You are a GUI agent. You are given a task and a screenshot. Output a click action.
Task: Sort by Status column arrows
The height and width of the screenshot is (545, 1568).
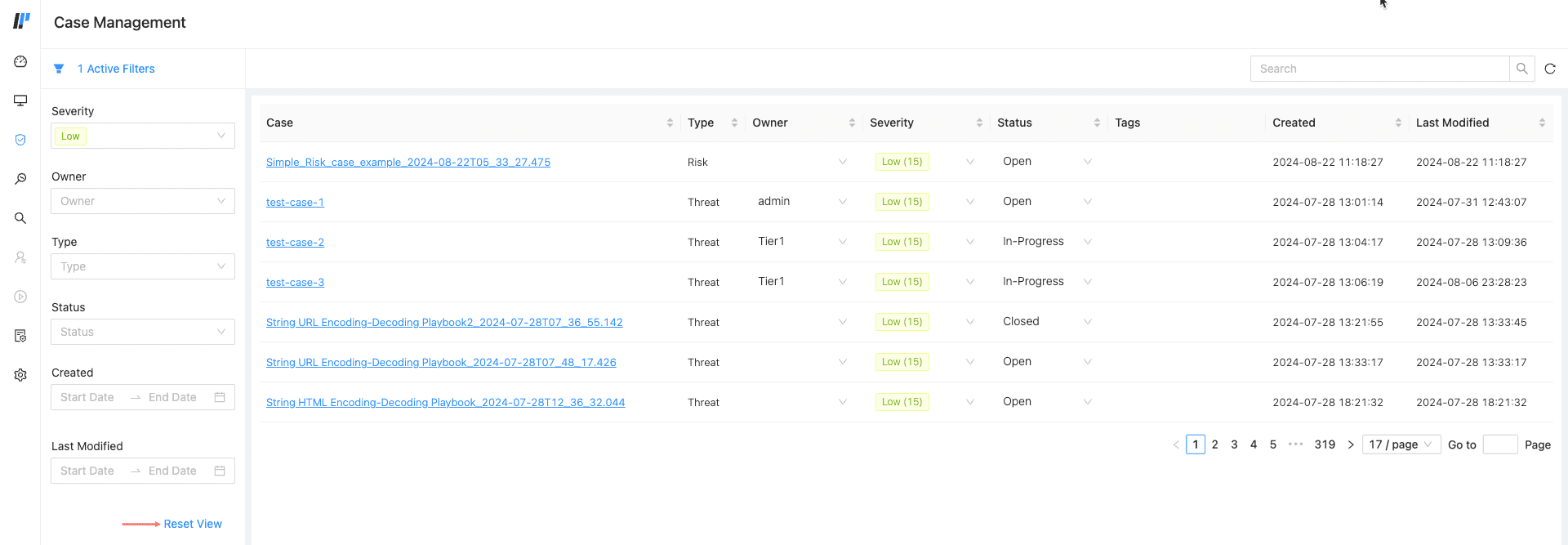1097,123
